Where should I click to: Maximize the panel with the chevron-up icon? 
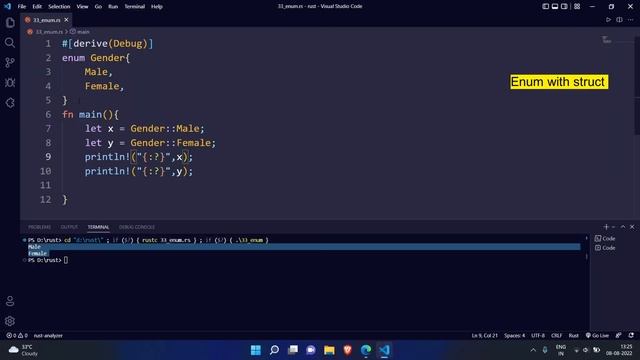[x=623, y=227]
